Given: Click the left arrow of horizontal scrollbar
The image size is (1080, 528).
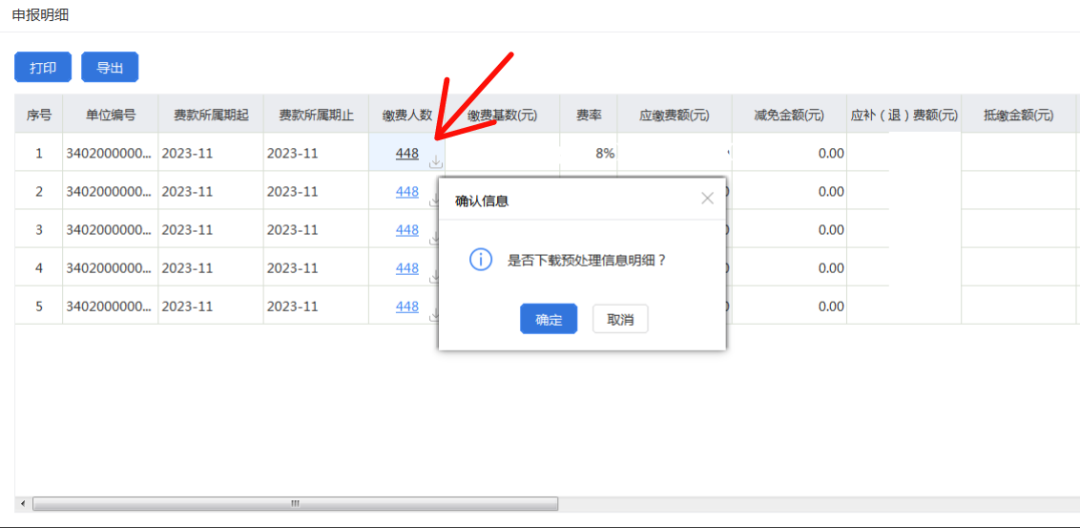Looking at the screenshot, I should click(x=23, y=504).
